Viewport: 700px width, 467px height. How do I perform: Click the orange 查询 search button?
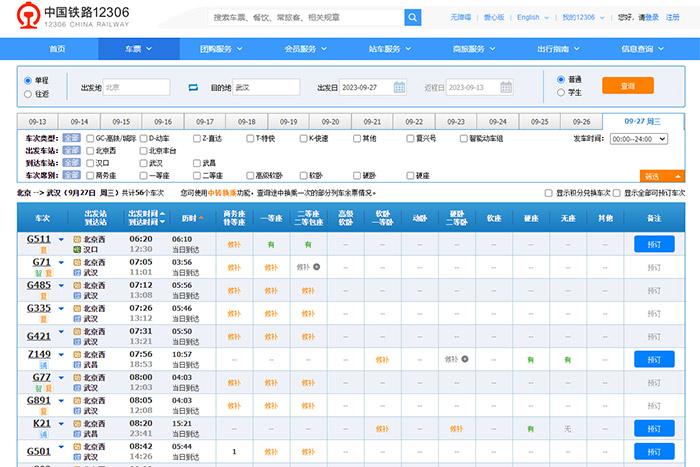tap(627, 86)
